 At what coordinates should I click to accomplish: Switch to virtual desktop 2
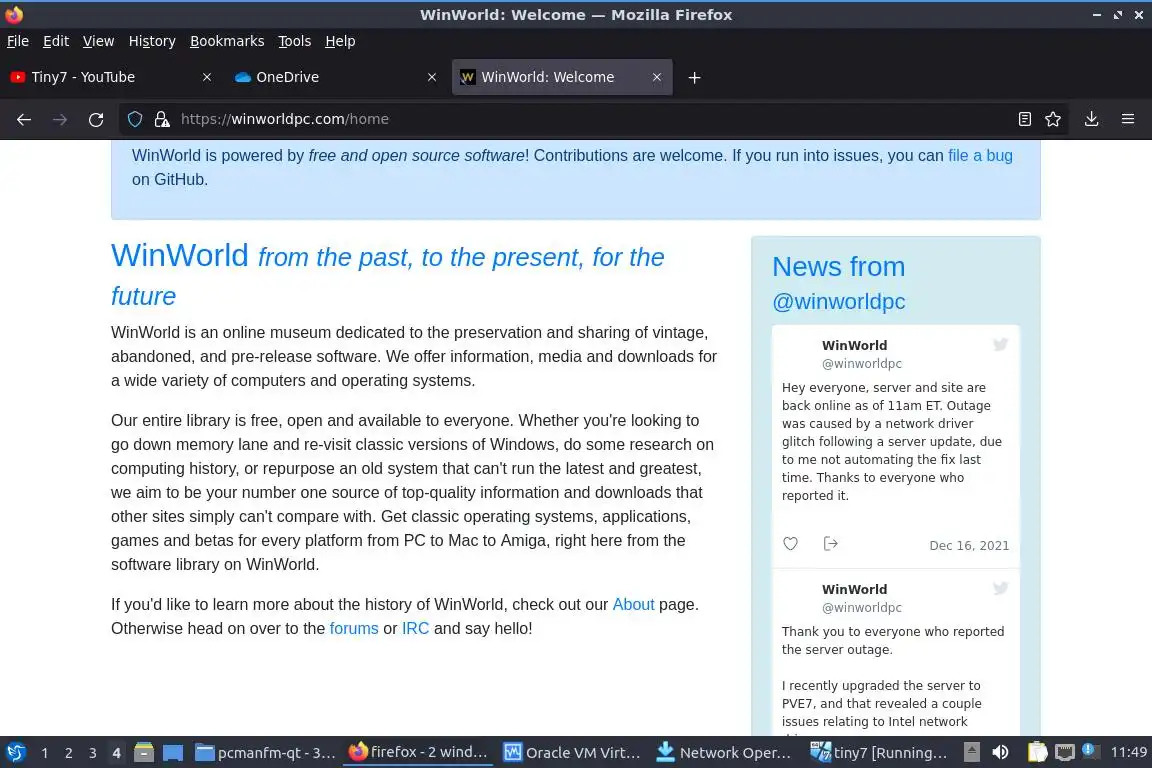pyautogui.click(x=69, y=753)
